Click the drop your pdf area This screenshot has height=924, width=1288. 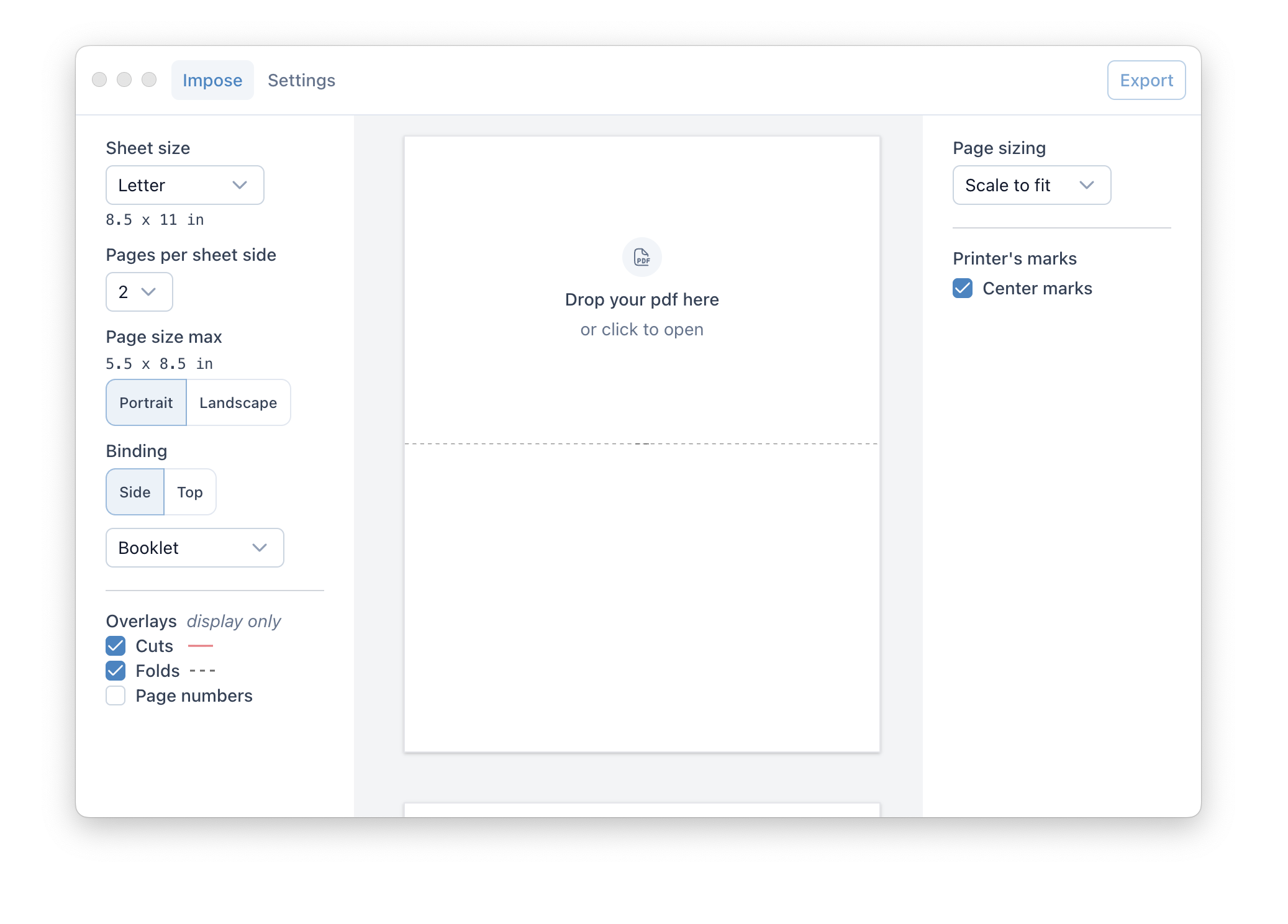pyautogui.click(x=642, y=299)
